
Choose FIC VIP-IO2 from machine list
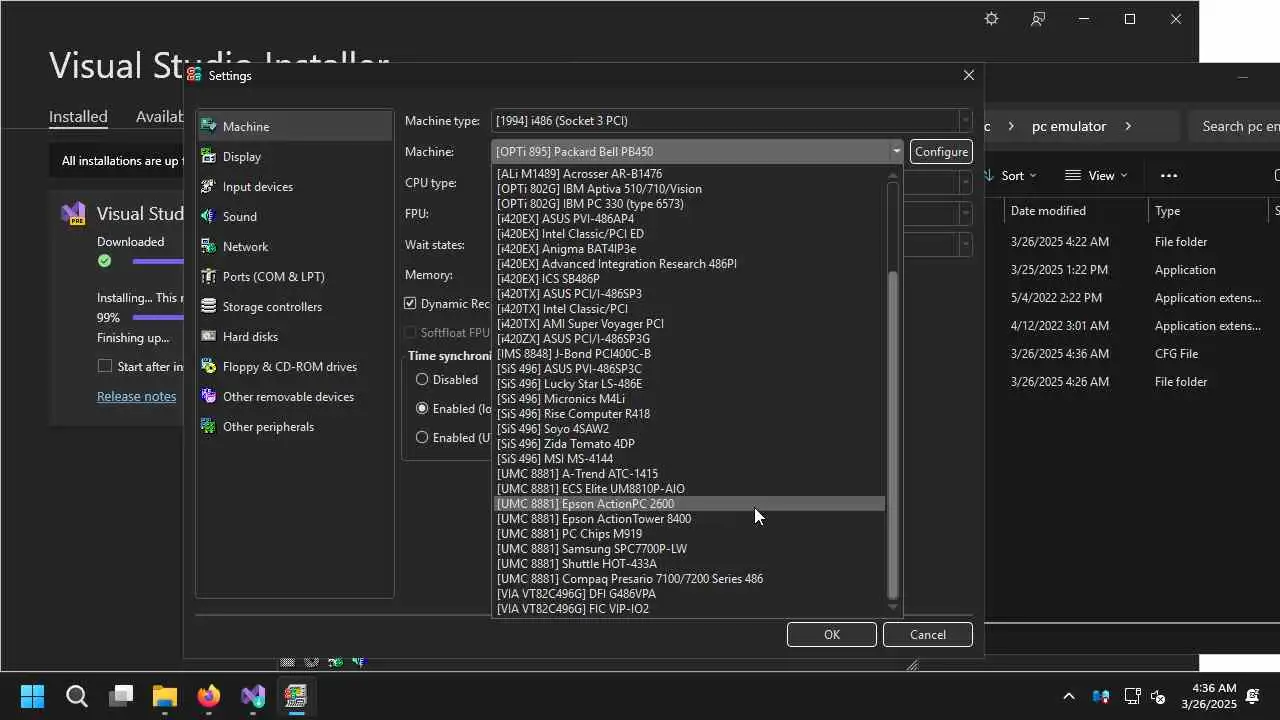pos(690,609)
